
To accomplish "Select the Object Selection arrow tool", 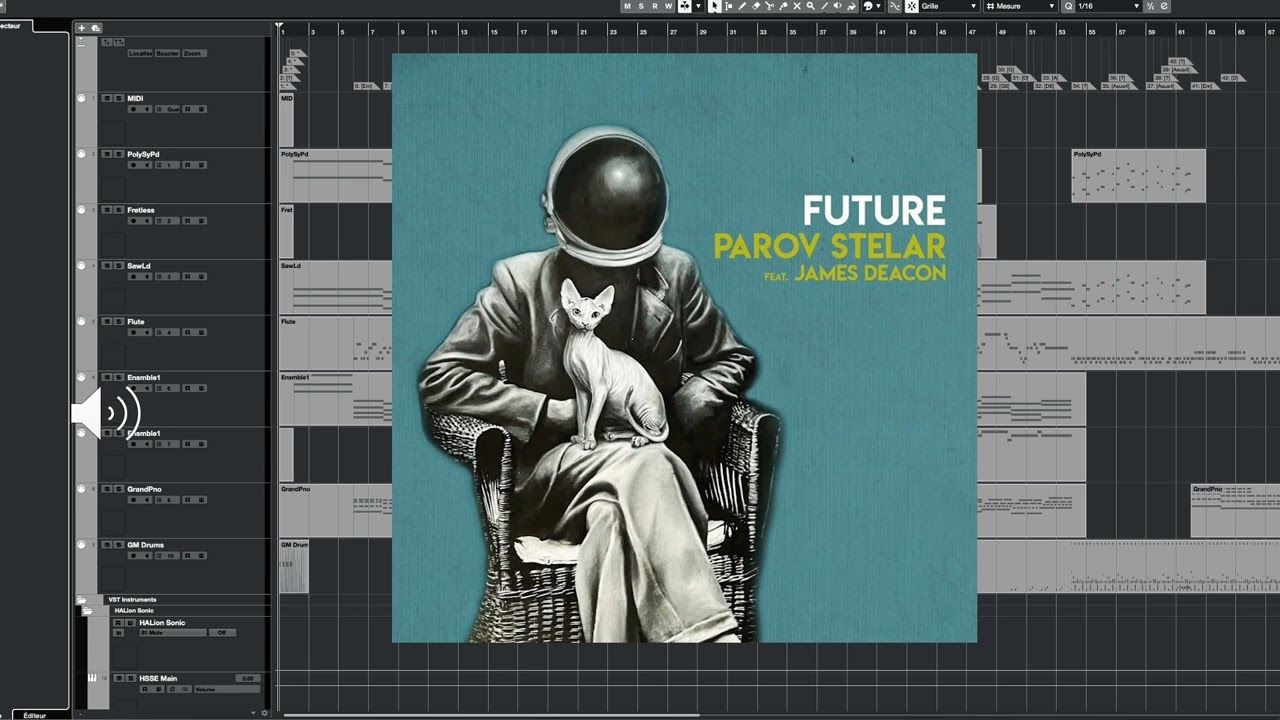I will click(x=714, y=6).
